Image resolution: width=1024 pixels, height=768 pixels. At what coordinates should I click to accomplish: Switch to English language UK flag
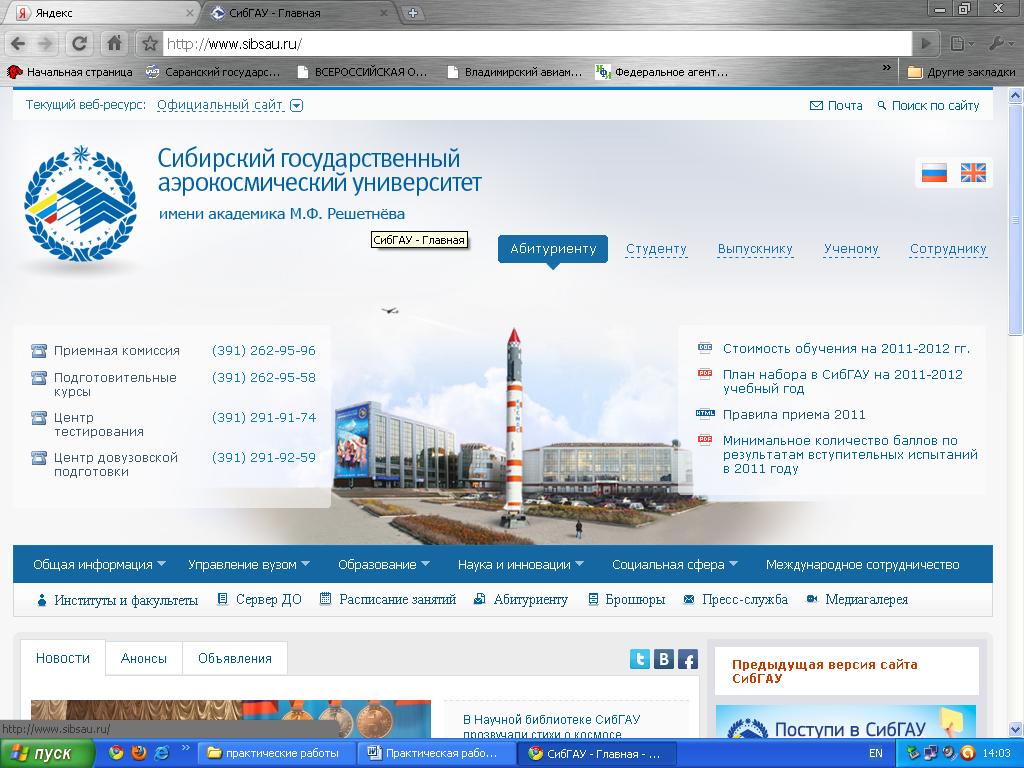(973, 173)
